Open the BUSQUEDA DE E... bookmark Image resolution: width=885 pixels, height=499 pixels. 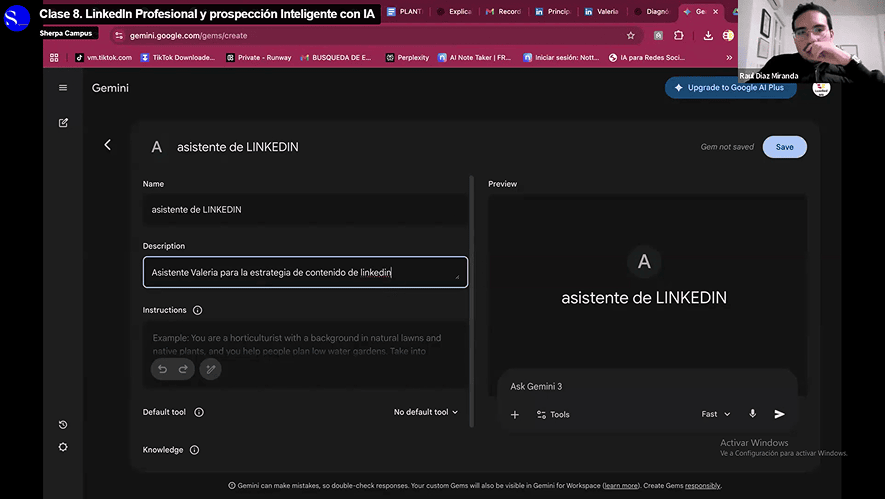pos(336,58)
